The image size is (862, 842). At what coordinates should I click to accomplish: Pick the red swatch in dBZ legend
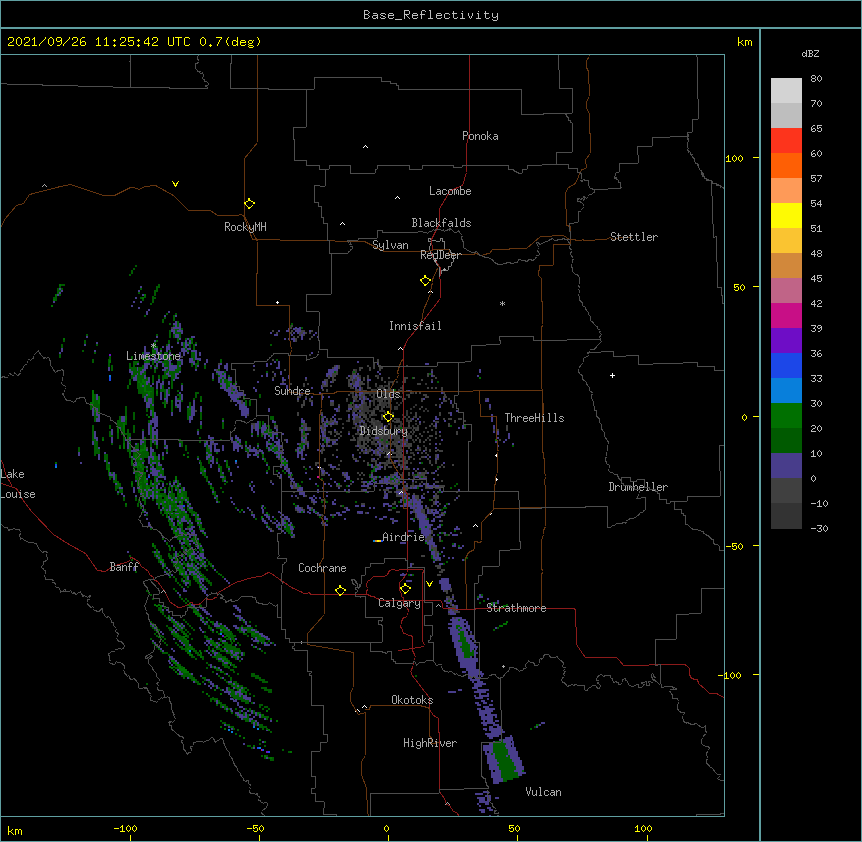pyautogui.click(x=786, y=140)
